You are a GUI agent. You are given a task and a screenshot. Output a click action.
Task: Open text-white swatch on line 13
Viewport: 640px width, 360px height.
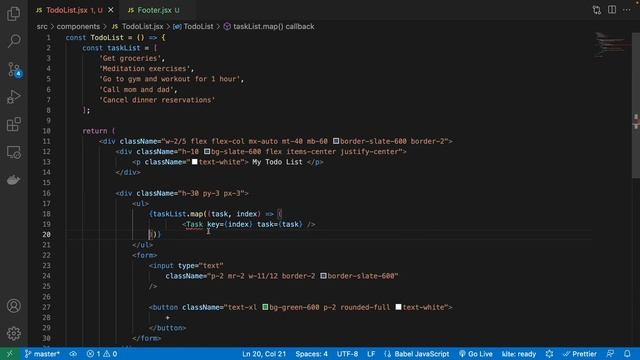pyautogui.click(x=195, y=162)
